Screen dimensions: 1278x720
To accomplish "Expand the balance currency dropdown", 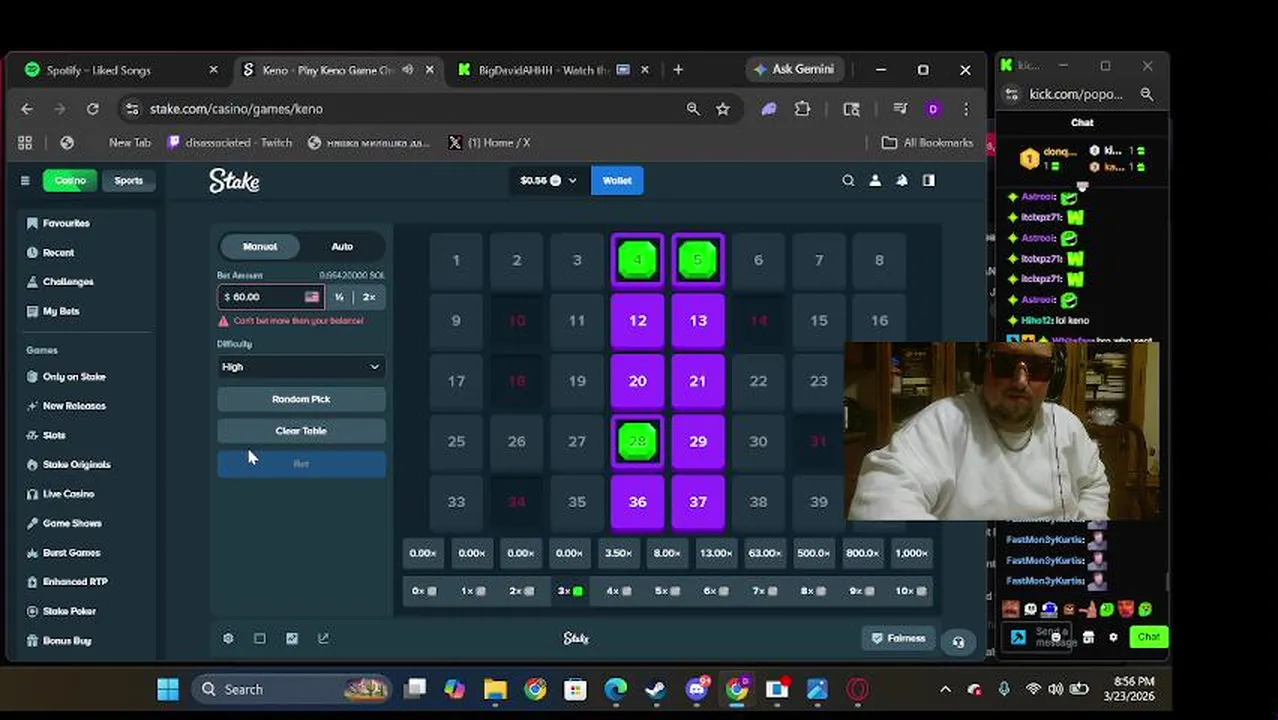I will click(572, 181).
